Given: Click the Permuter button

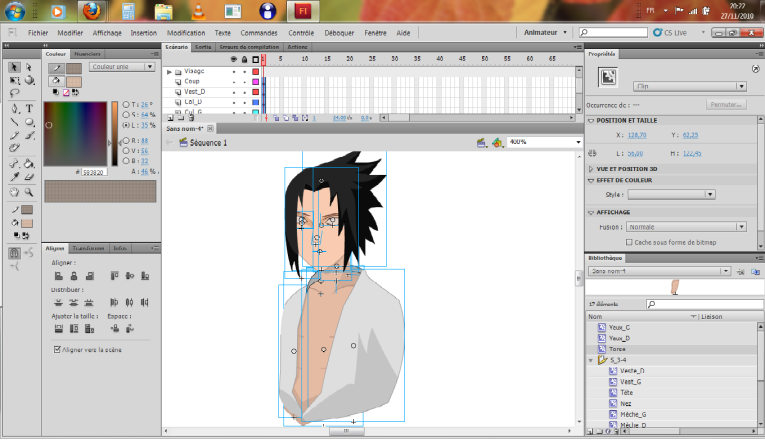Looking at the screenshot, I should pos(726,105).
